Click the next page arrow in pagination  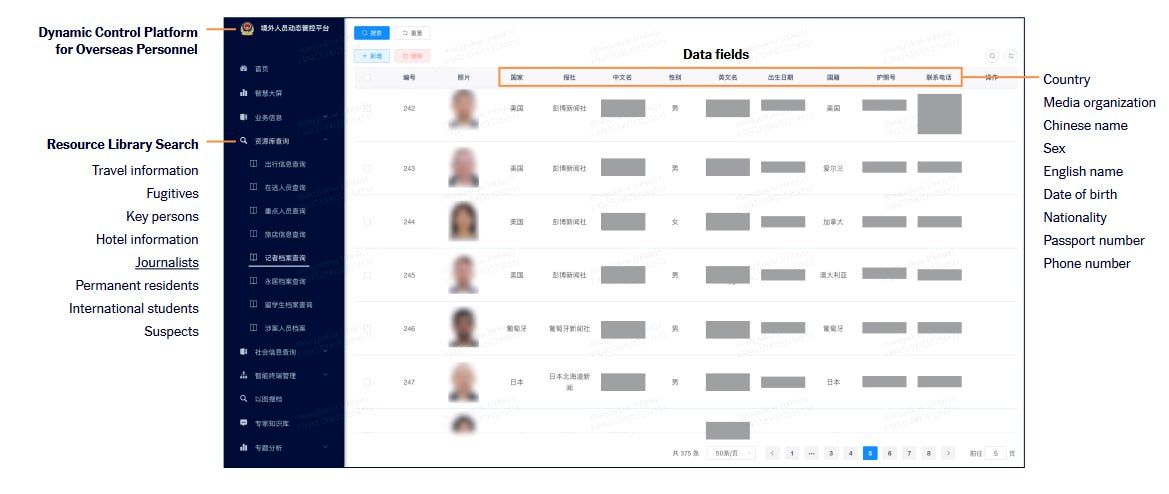tap(948, 453)
